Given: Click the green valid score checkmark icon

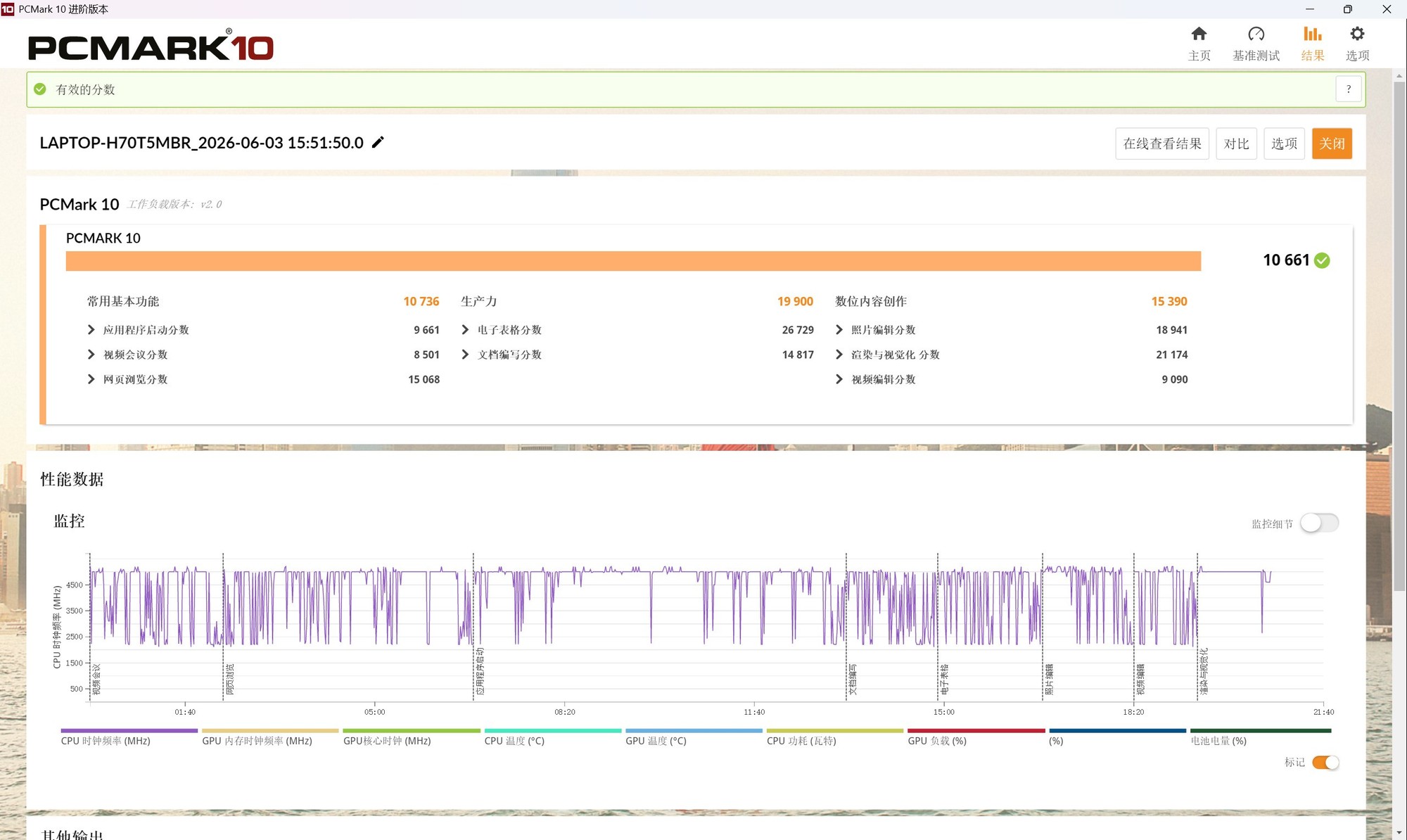Looking at the screenshot, I should coord(40,89).
